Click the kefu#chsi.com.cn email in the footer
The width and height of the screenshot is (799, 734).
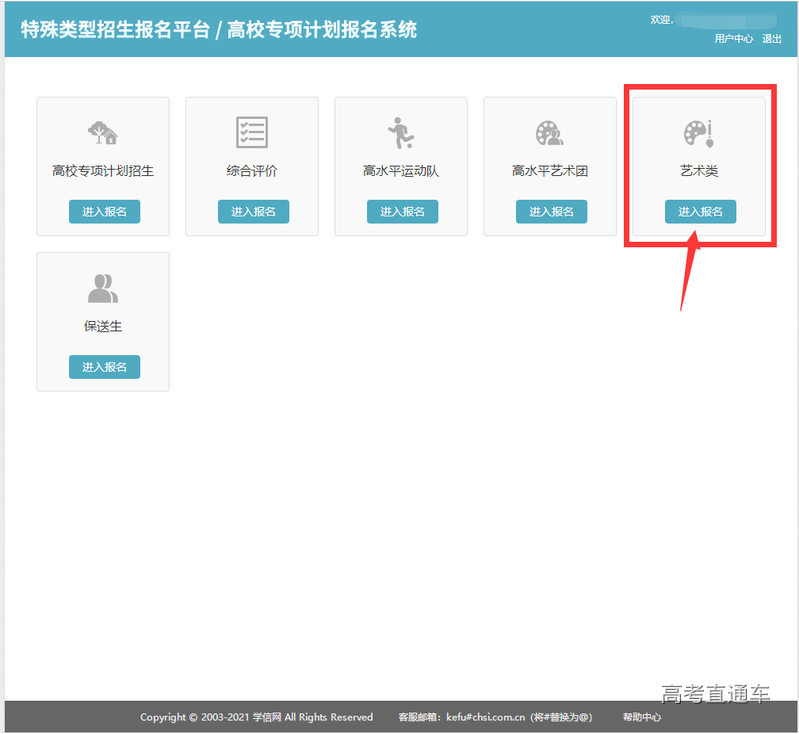click(x=485, y=717)
